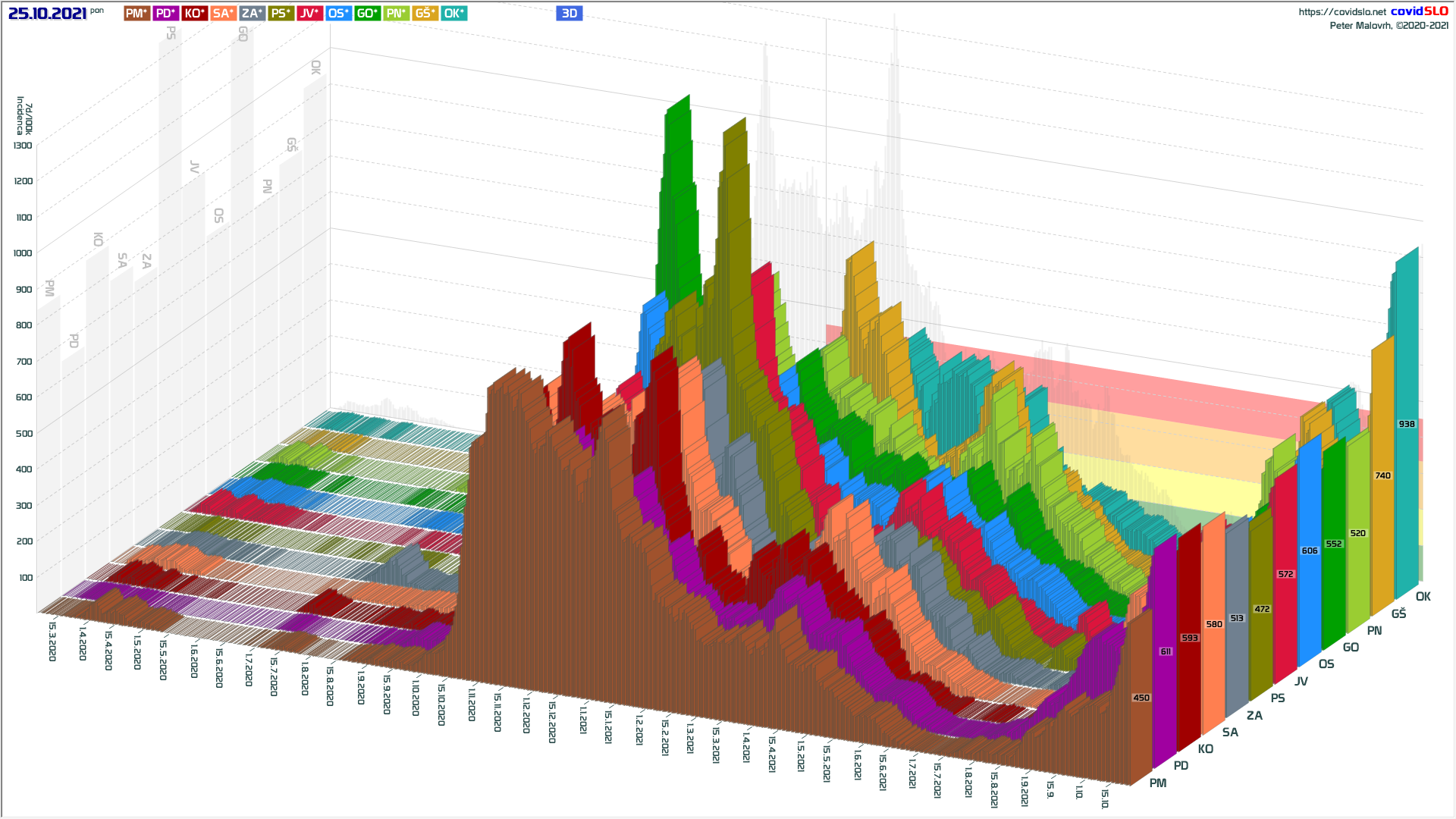The width and height of the screenshot is (1456, 819).
Task: Click the covidSLO logo
Action: pos(1419,11)
